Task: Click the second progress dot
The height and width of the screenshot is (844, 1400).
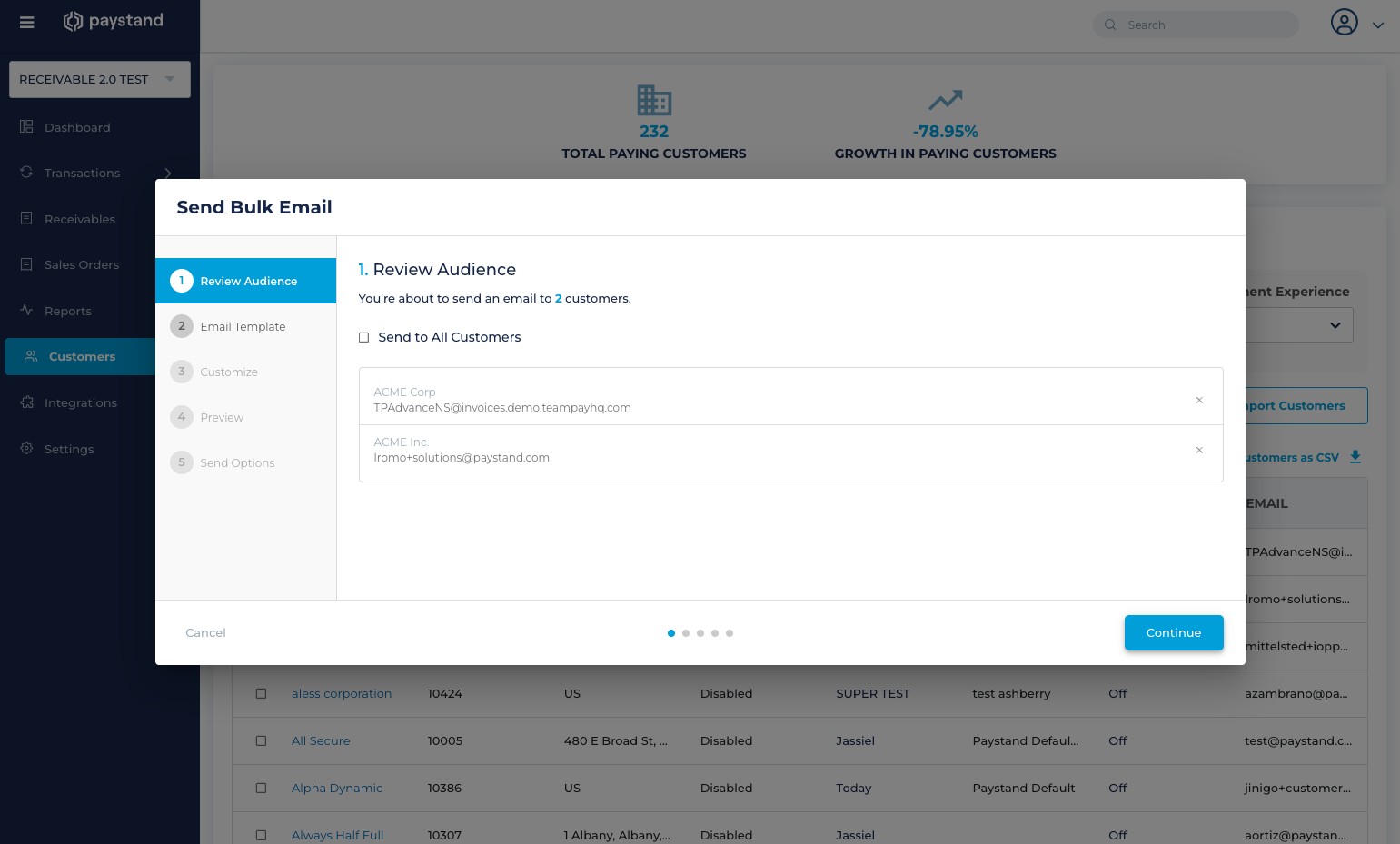Action: pos(686,633)
